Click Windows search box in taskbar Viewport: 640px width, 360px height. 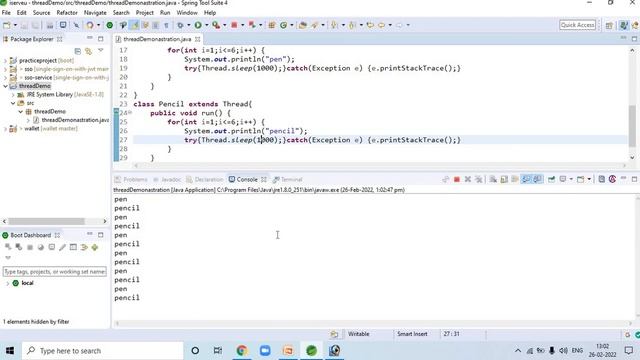point(102,351)
